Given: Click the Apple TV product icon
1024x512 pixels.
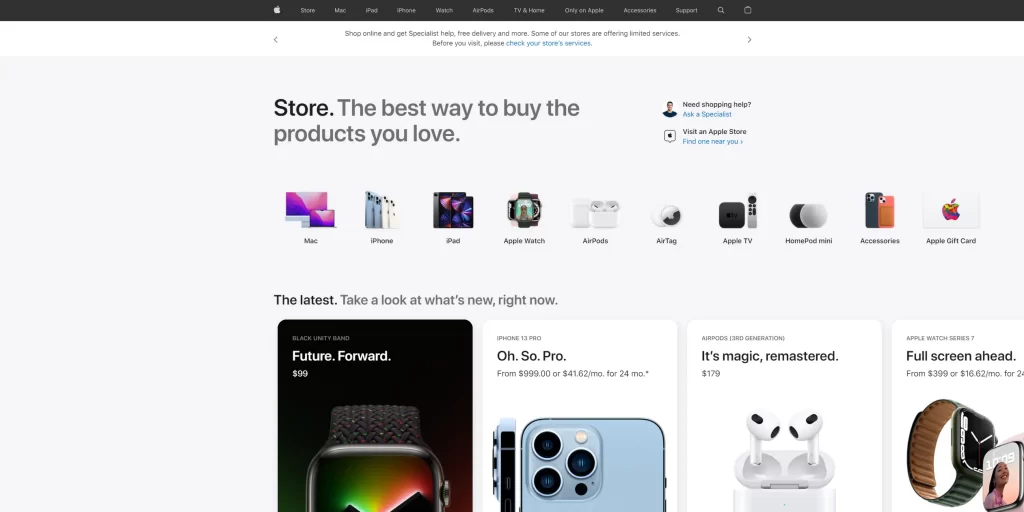Looking at the screenshot, I should 737,212.
